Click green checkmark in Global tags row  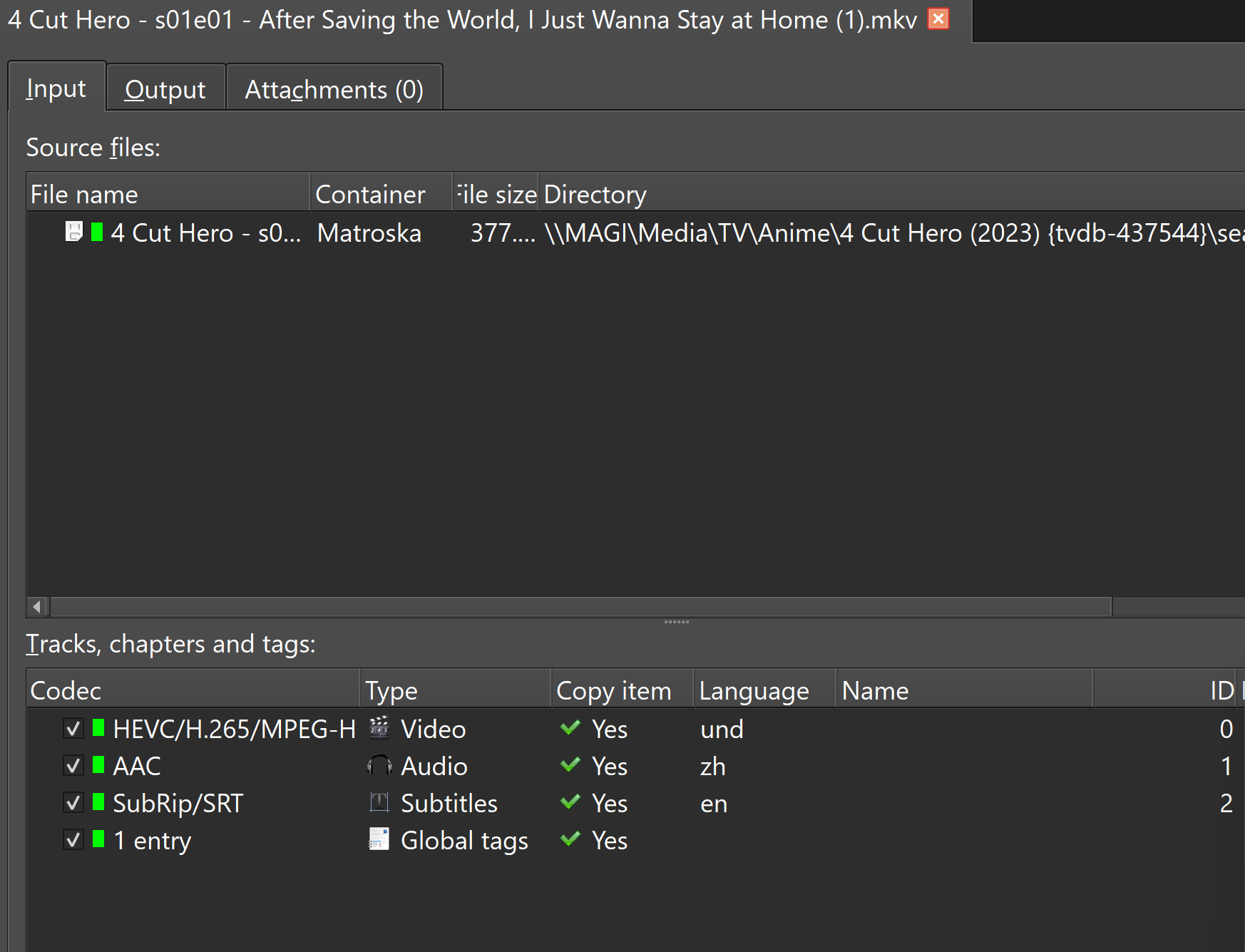coord(570,839)
